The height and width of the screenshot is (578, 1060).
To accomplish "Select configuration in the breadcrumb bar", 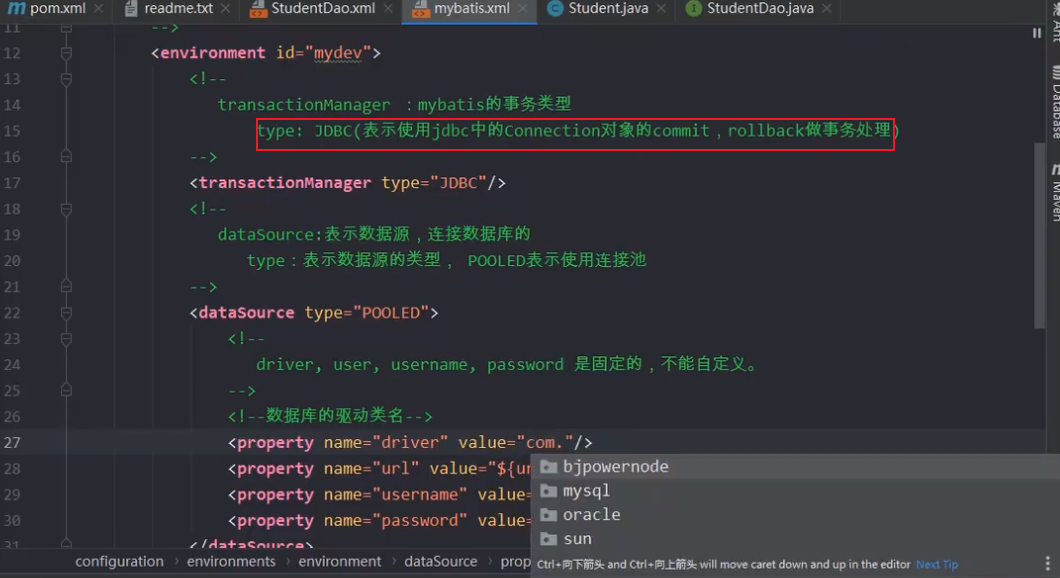I will click(119, 562).
